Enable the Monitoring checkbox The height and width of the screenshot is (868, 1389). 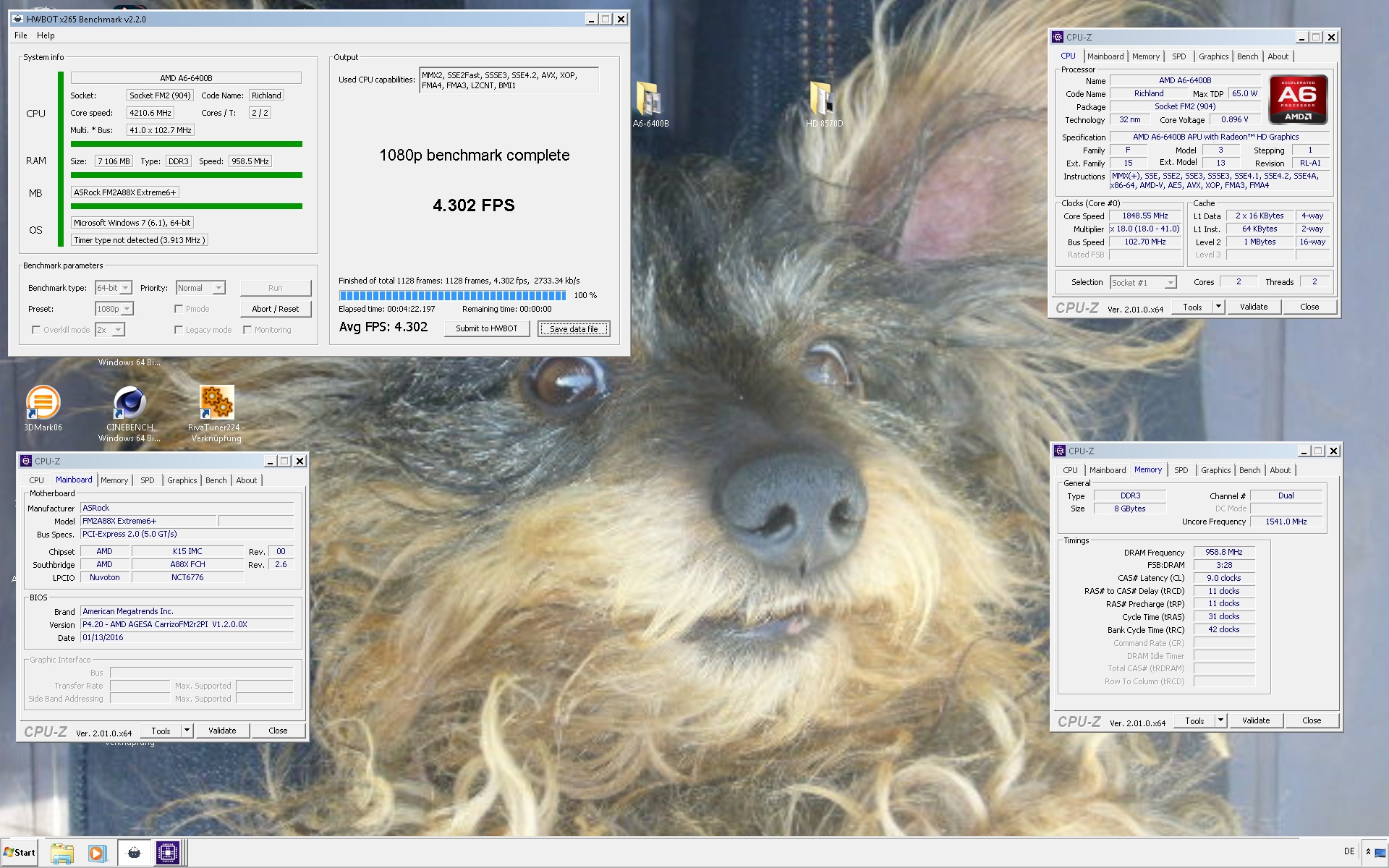tap(247, 330)
